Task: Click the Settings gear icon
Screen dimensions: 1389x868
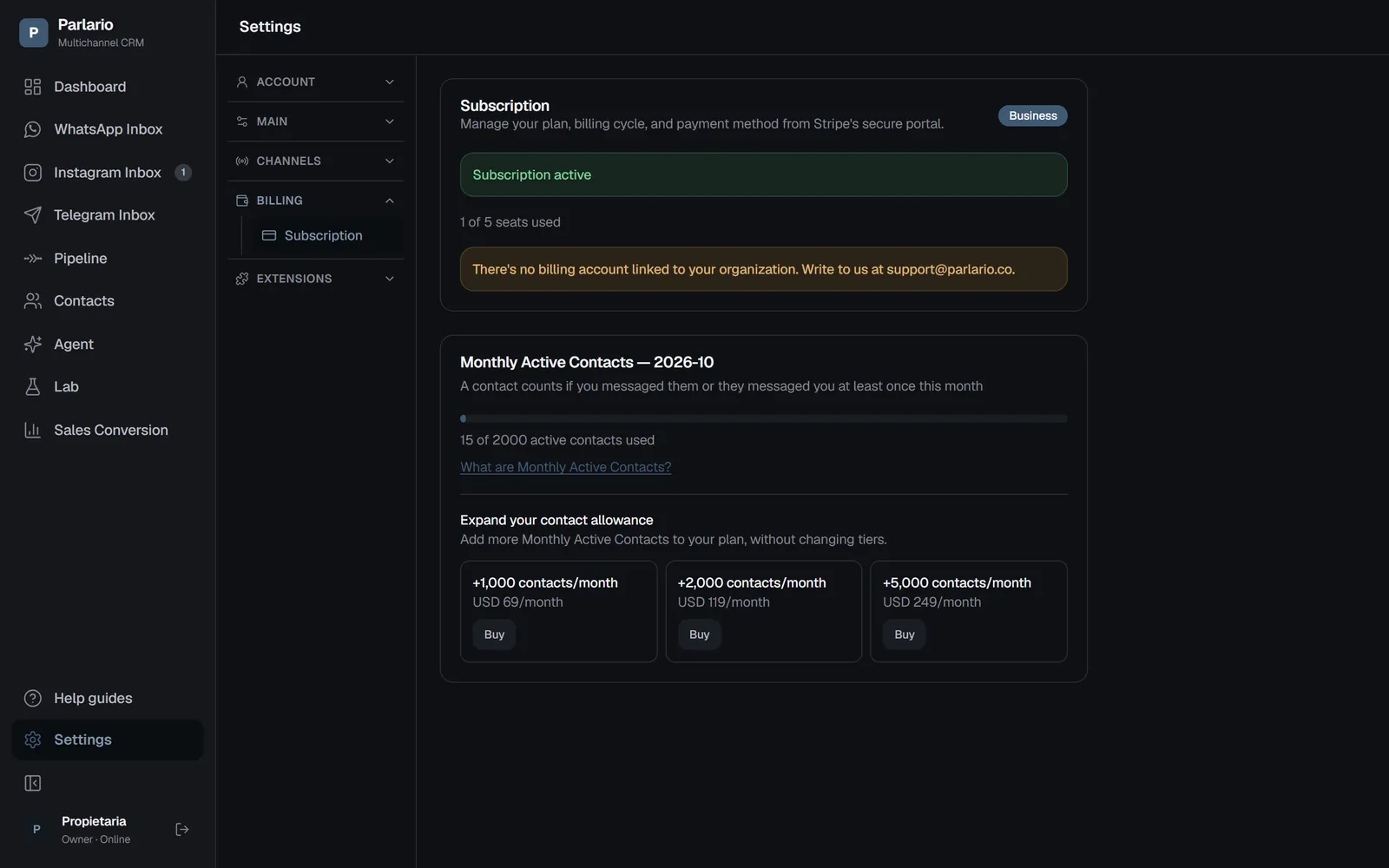Action: coord(33,740)
